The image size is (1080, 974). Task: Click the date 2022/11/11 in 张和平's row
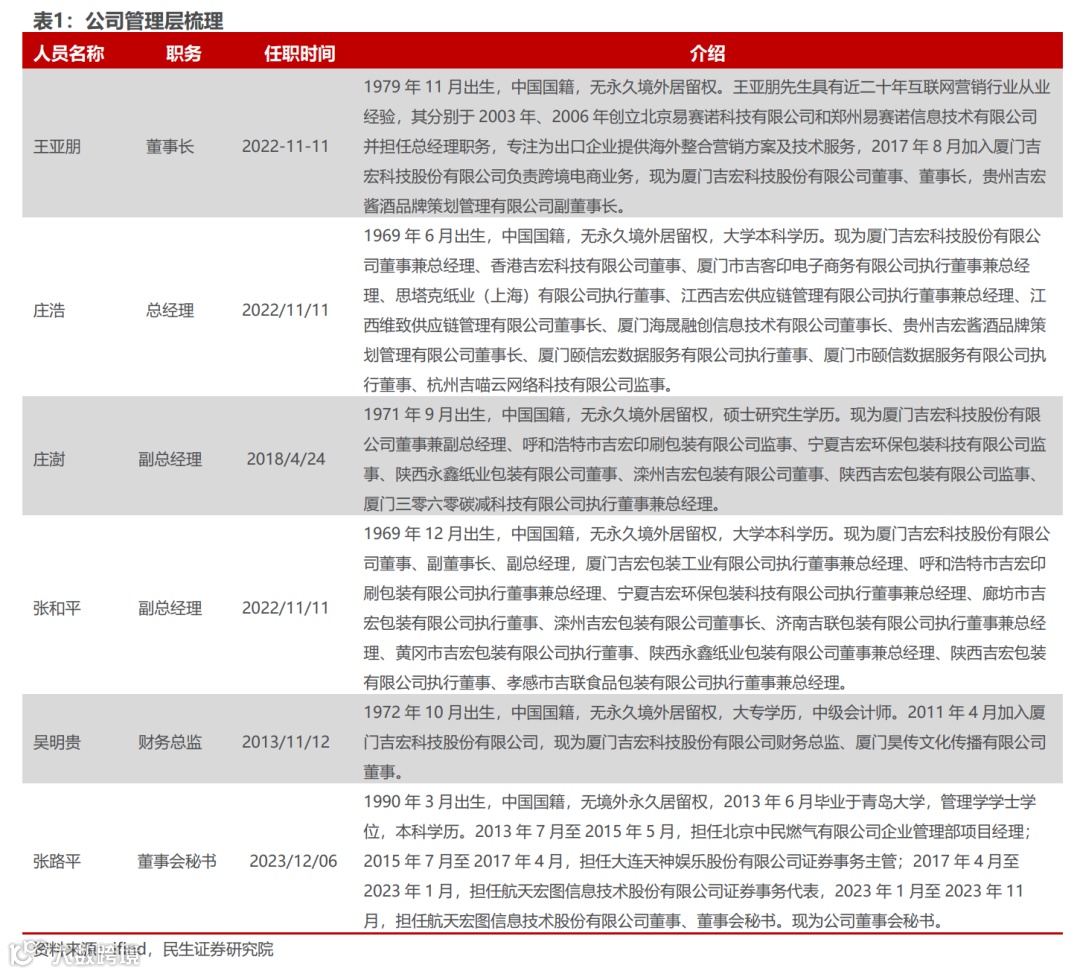click(285, 608)
